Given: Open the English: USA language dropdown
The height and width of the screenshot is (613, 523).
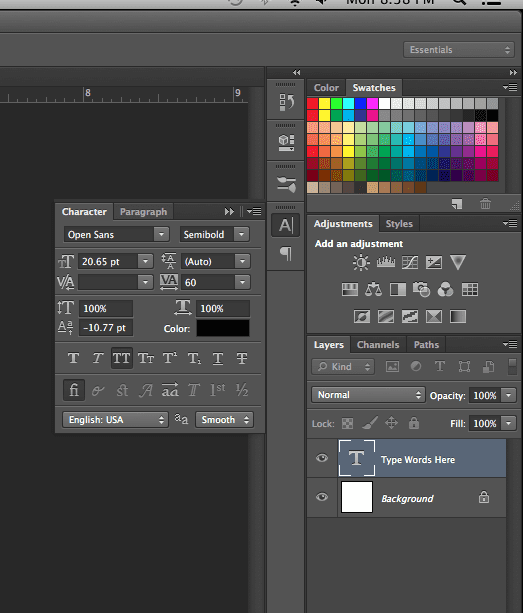Looking at the screenshot, I should pyautogui.click(x=115, y=419).
